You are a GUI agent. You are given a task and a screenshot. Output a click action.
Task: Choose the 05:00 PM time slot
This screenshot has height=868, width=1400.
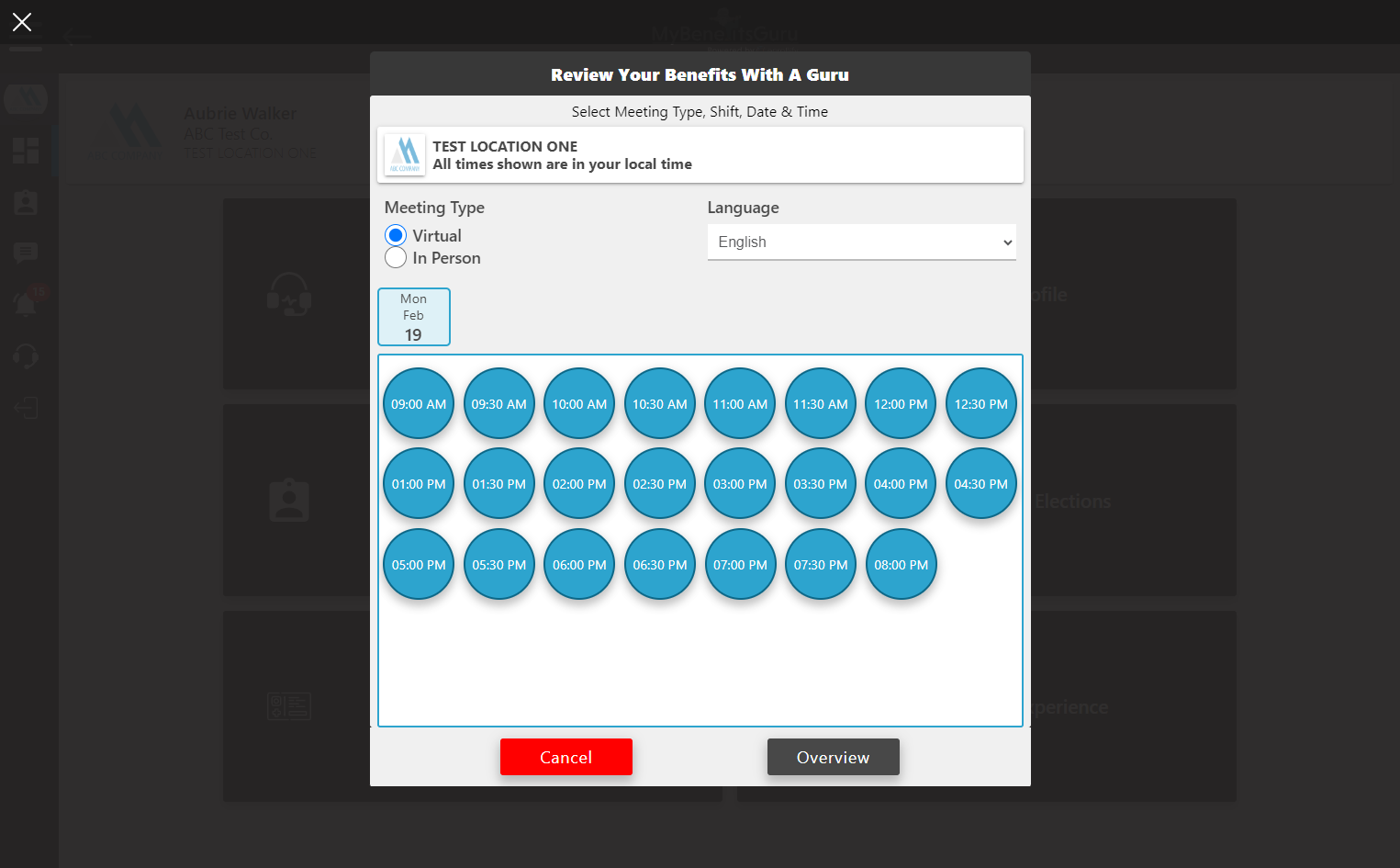[x=419, y=565]
